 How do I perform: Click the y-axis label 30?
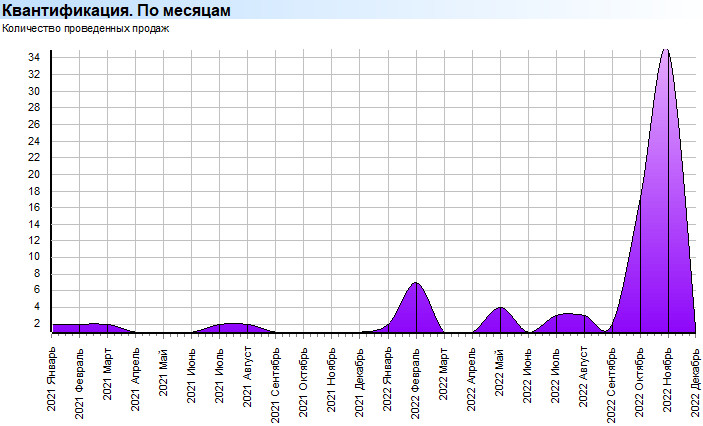[x=34, y=91]
